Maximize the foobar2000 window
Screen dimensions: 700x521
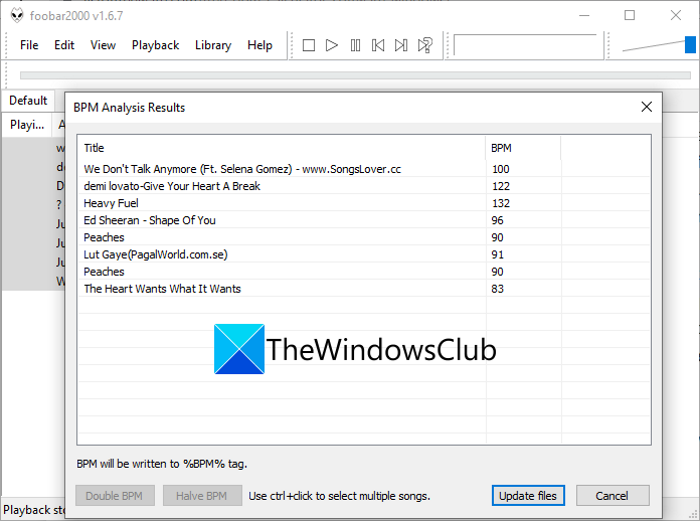(x=629, y=16)
